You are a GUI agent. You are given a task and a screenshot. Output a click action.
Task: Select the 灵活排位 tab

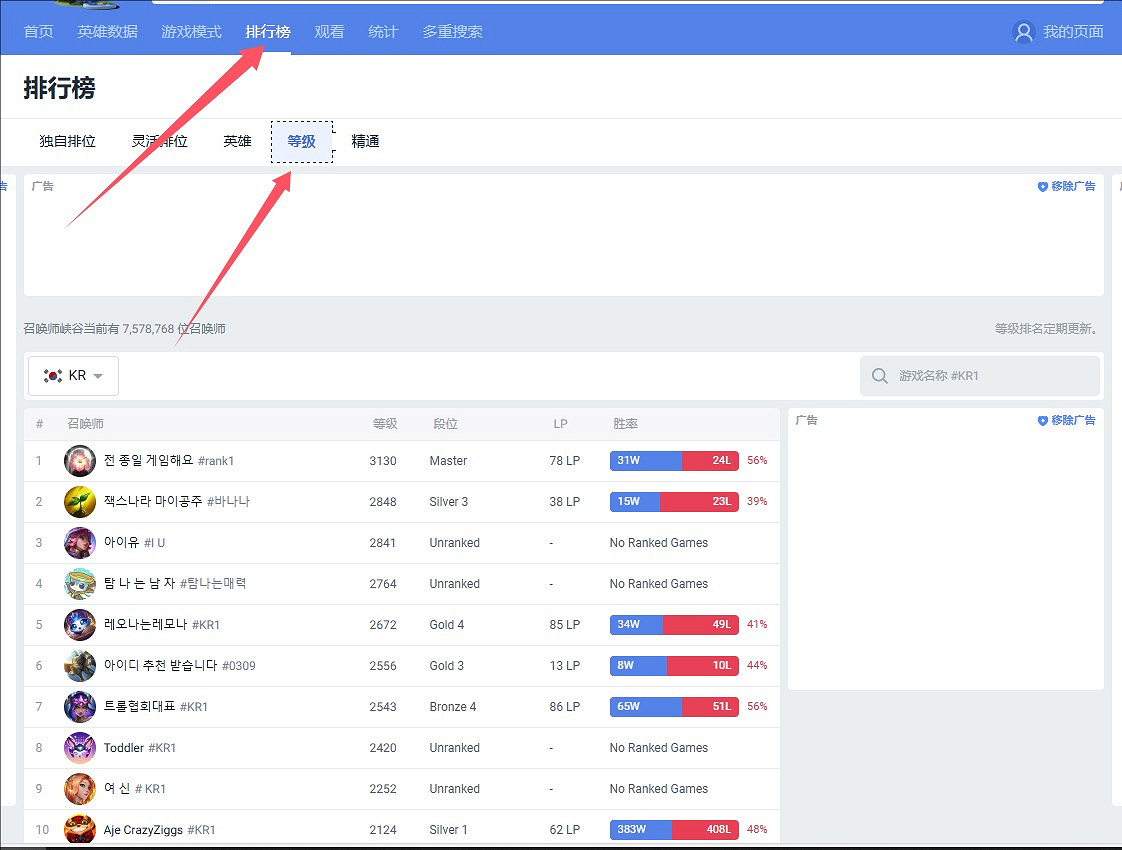(x=159, y=142)
